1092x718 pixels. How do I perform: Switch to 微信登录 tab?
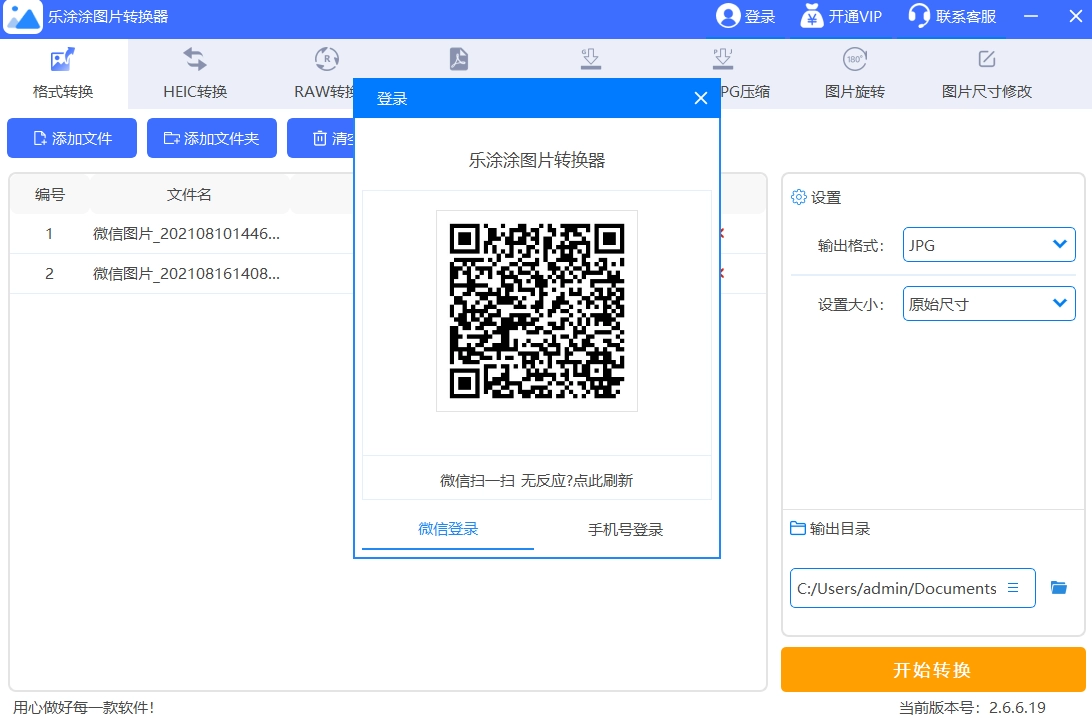click(448, 529)
